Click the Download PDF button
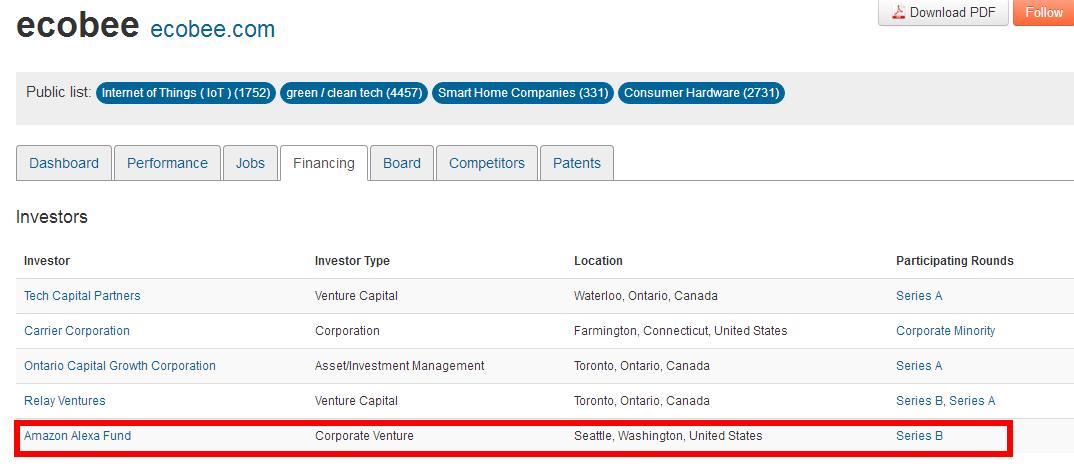The width and height of the screenshot is (1074, 473). tap(942, 13)
